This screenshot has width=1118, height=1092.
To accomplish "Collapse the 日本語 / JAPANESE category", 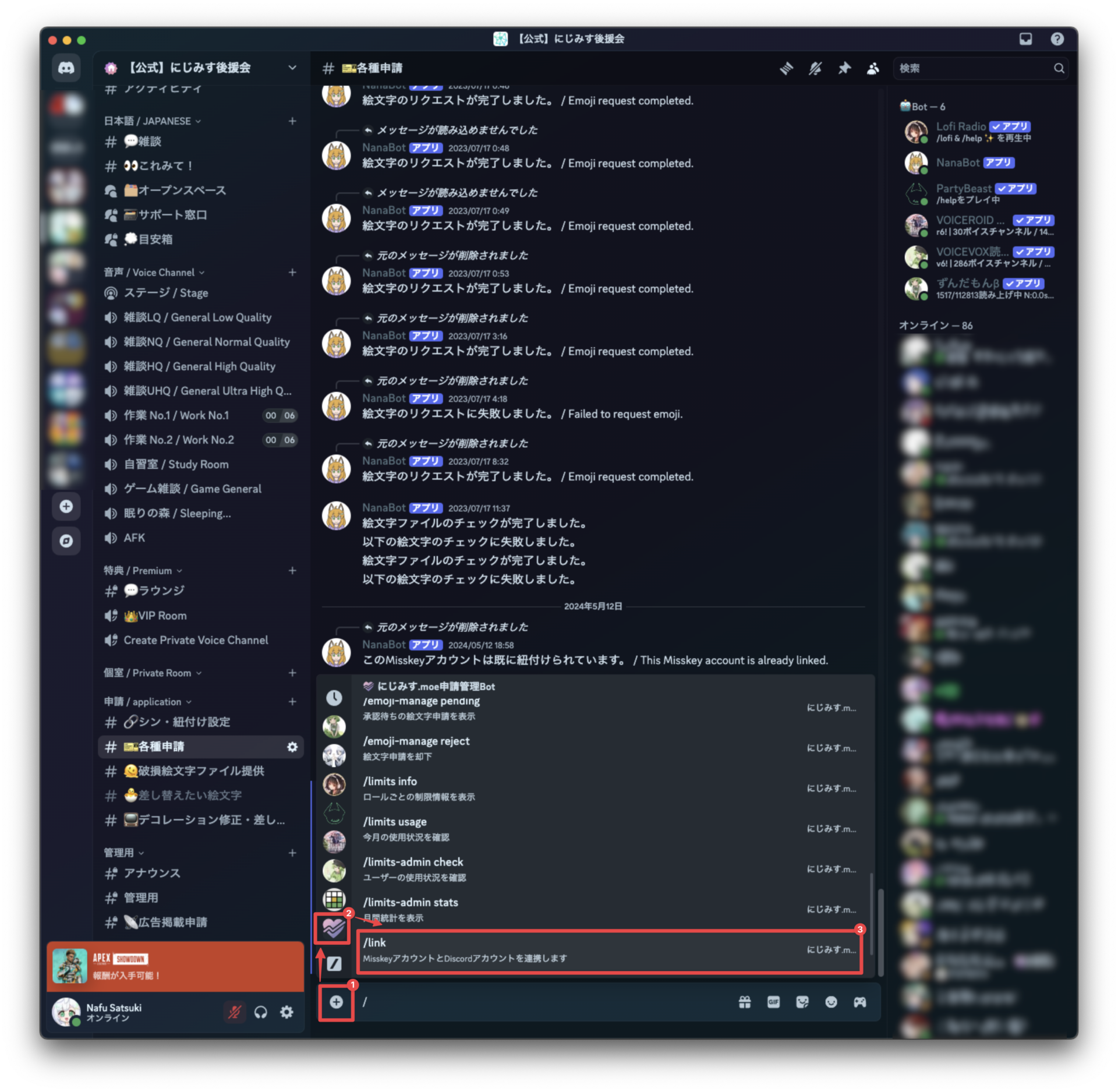I will pyautogui.click(x=153, y=121).
